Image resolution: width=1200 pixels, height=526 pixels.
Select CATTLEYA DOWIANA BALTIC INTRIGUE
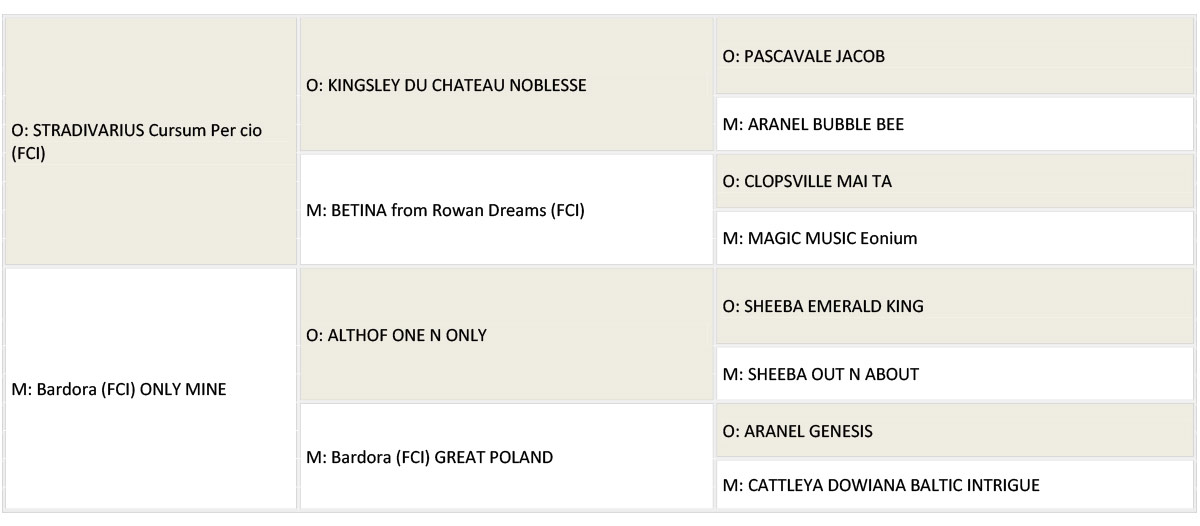(x=880, y=486)
